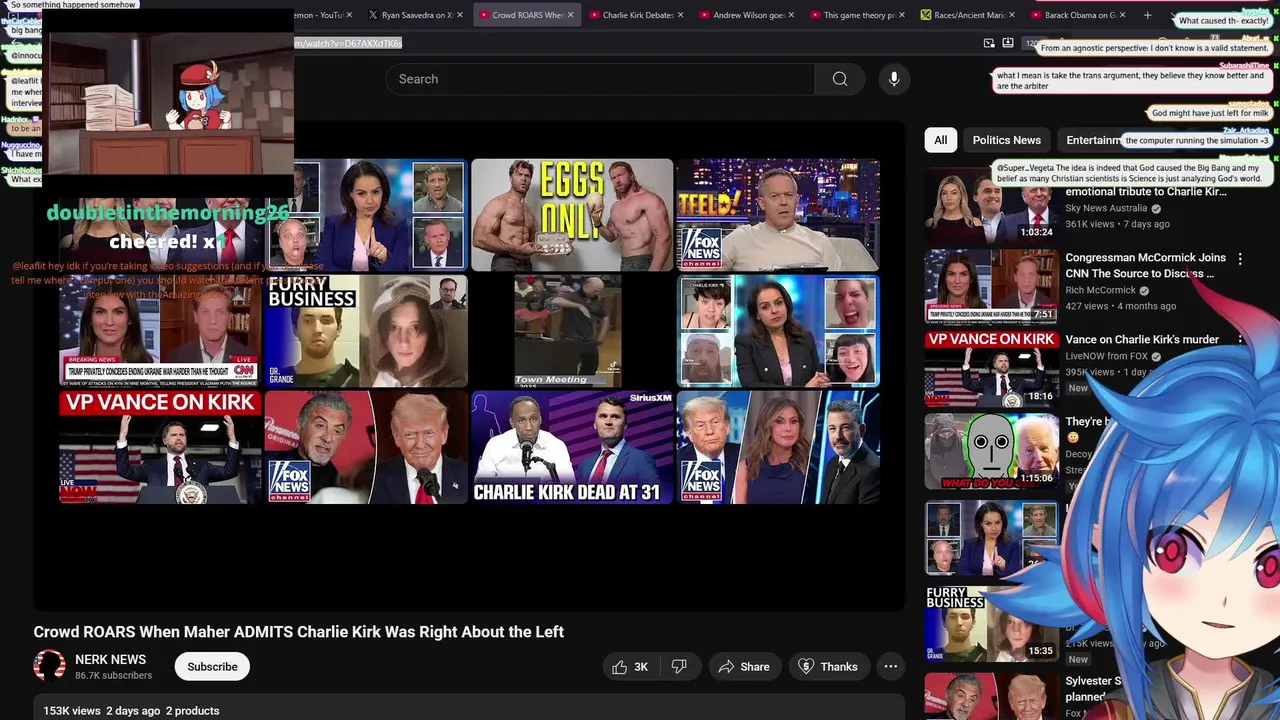Screen dimensions: 1280x720
Task: Open sidebar FURRY BUSINESS 15:35 thumbnail
Action: (991, 624)
